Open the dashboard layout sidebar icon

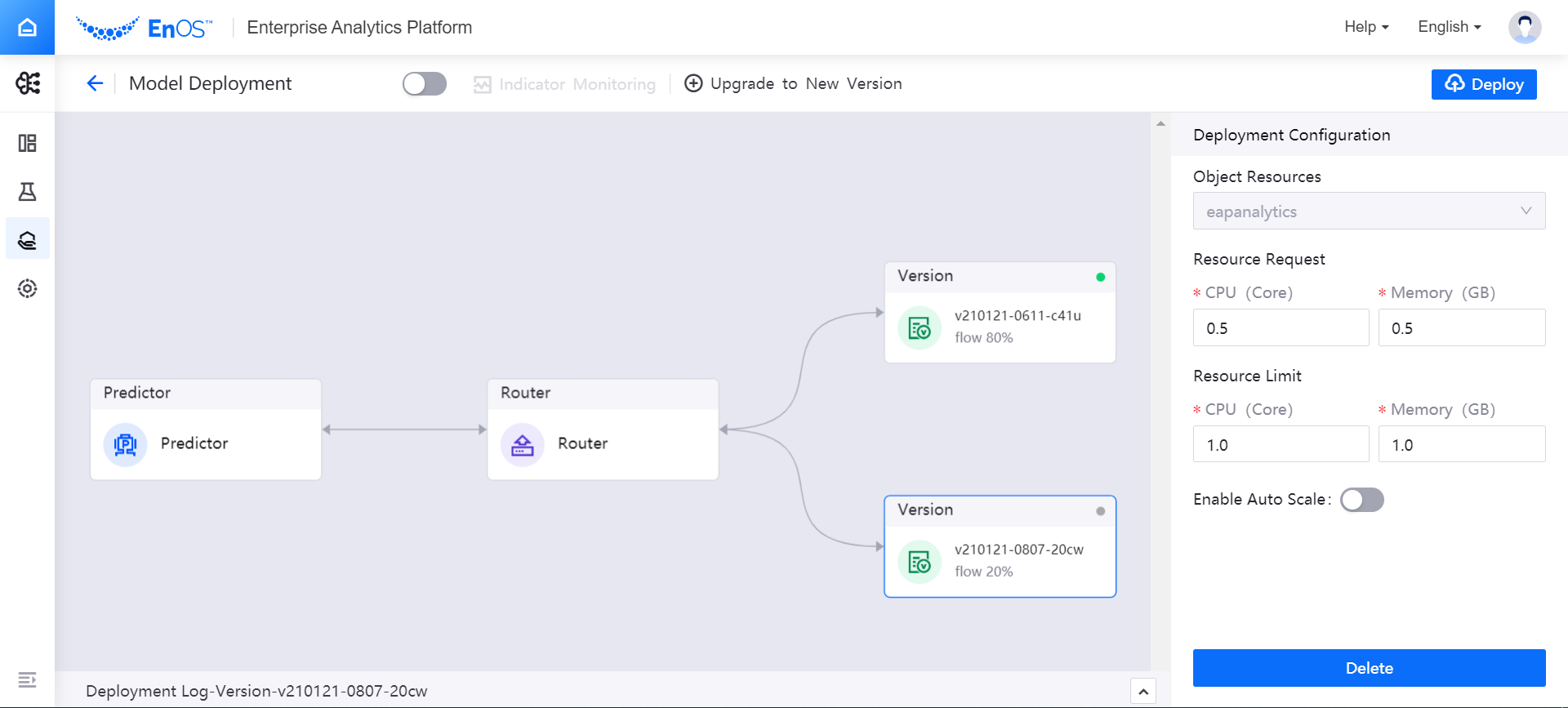(28, 143)
